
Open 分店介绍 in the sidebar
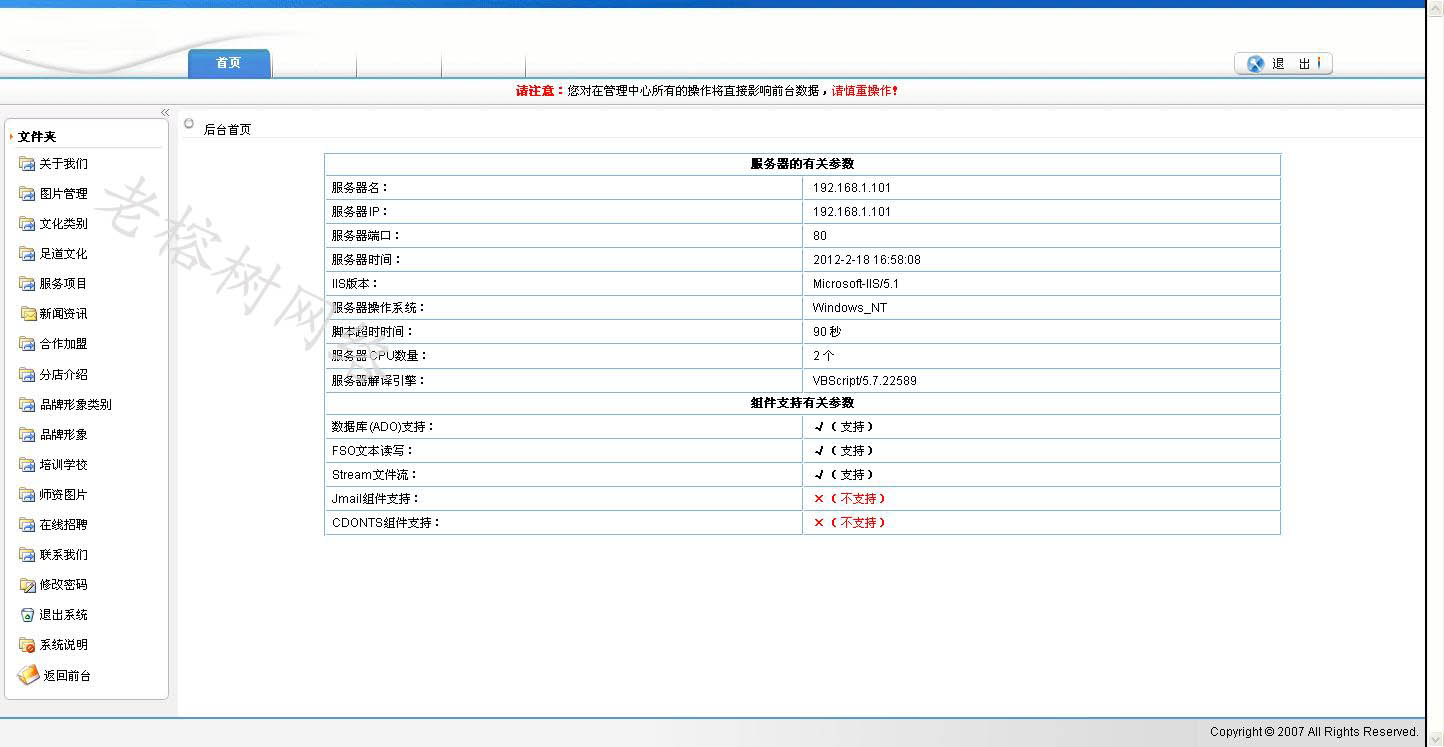click(x=64, y=375)
